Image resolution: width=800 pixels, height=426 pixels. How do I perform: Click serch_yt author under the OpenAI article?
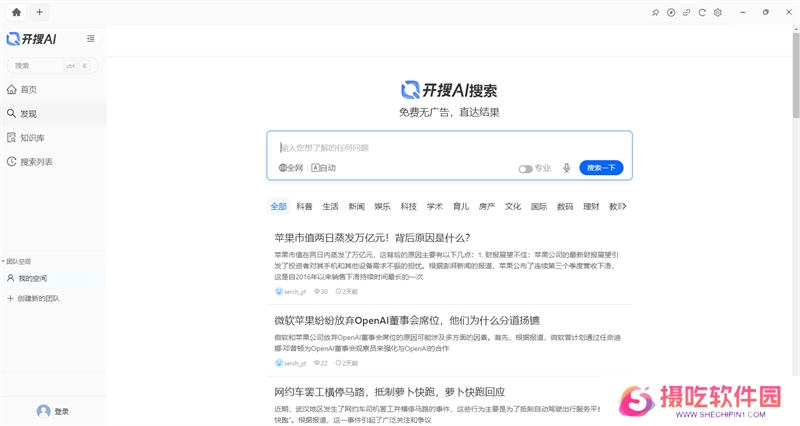click(290, 363)
